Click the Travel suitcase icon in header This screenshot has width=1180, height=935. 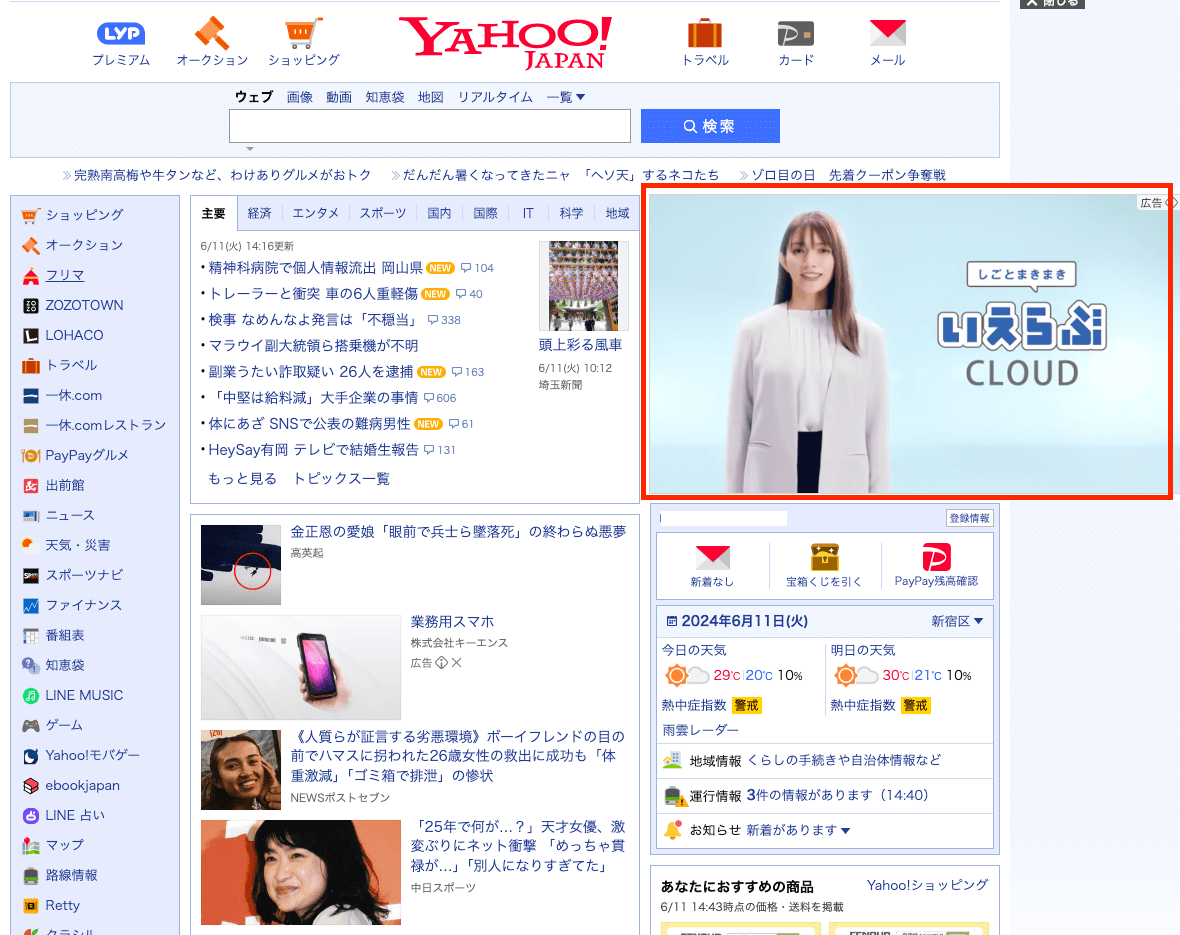click(704, 34)
